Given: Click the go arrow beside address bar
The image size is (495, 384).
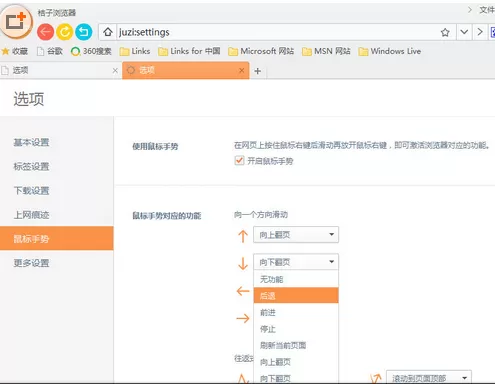Looking at the screenshot, I should [480, 32].
